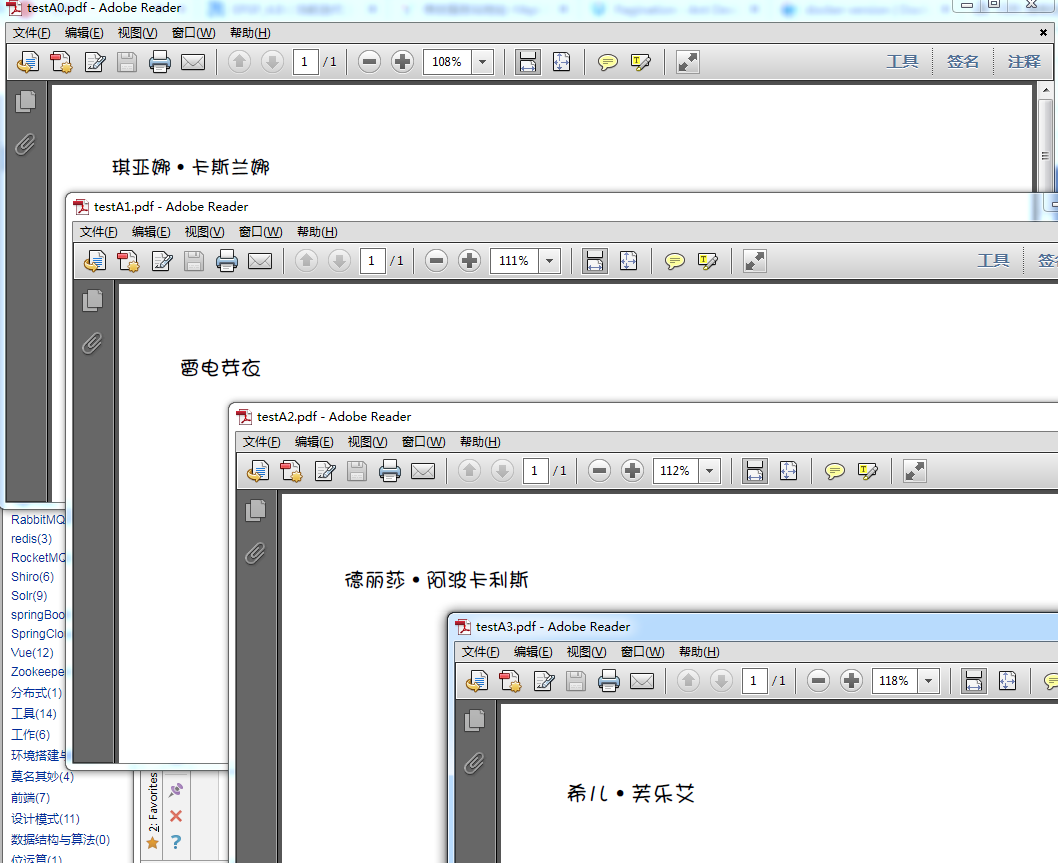Open zoom dropdown showing 112%
Viewport: 1058px width, 863px height.
point(709,471)
